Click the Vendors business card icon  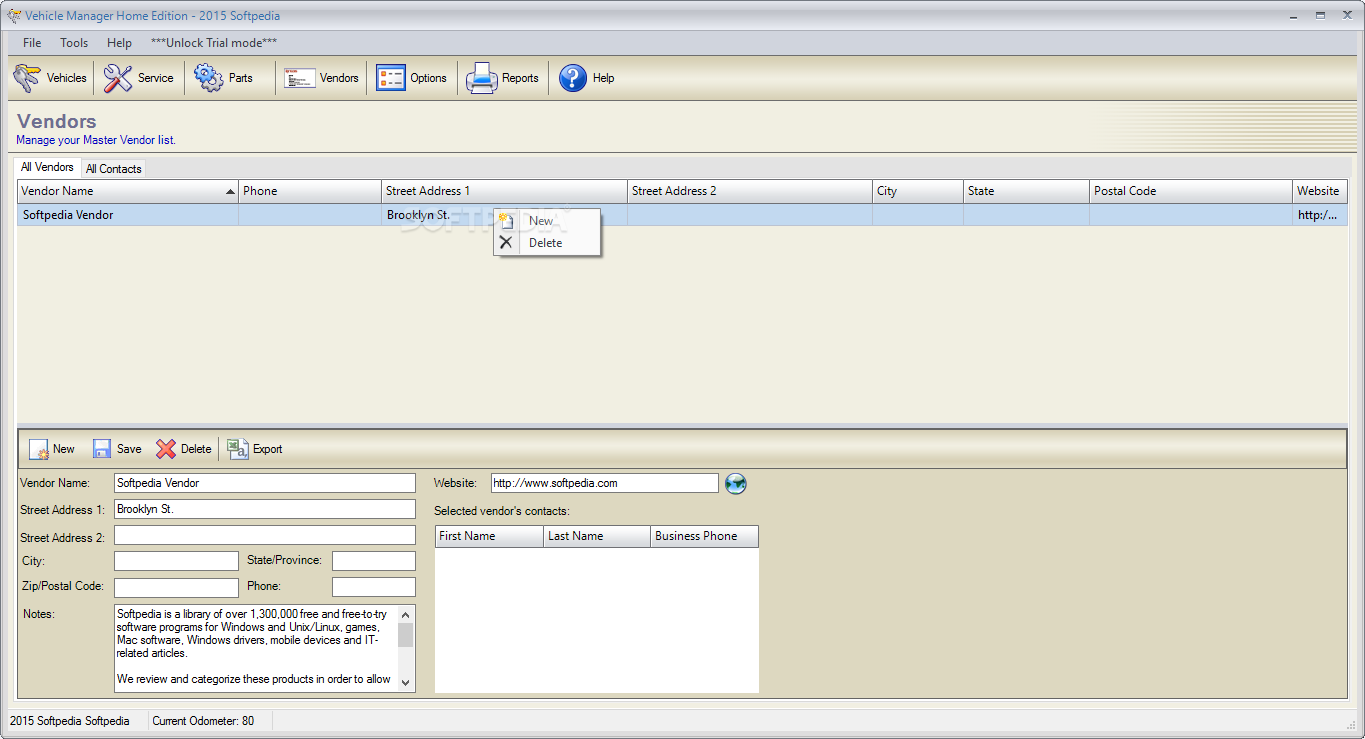tap(299, 78)
